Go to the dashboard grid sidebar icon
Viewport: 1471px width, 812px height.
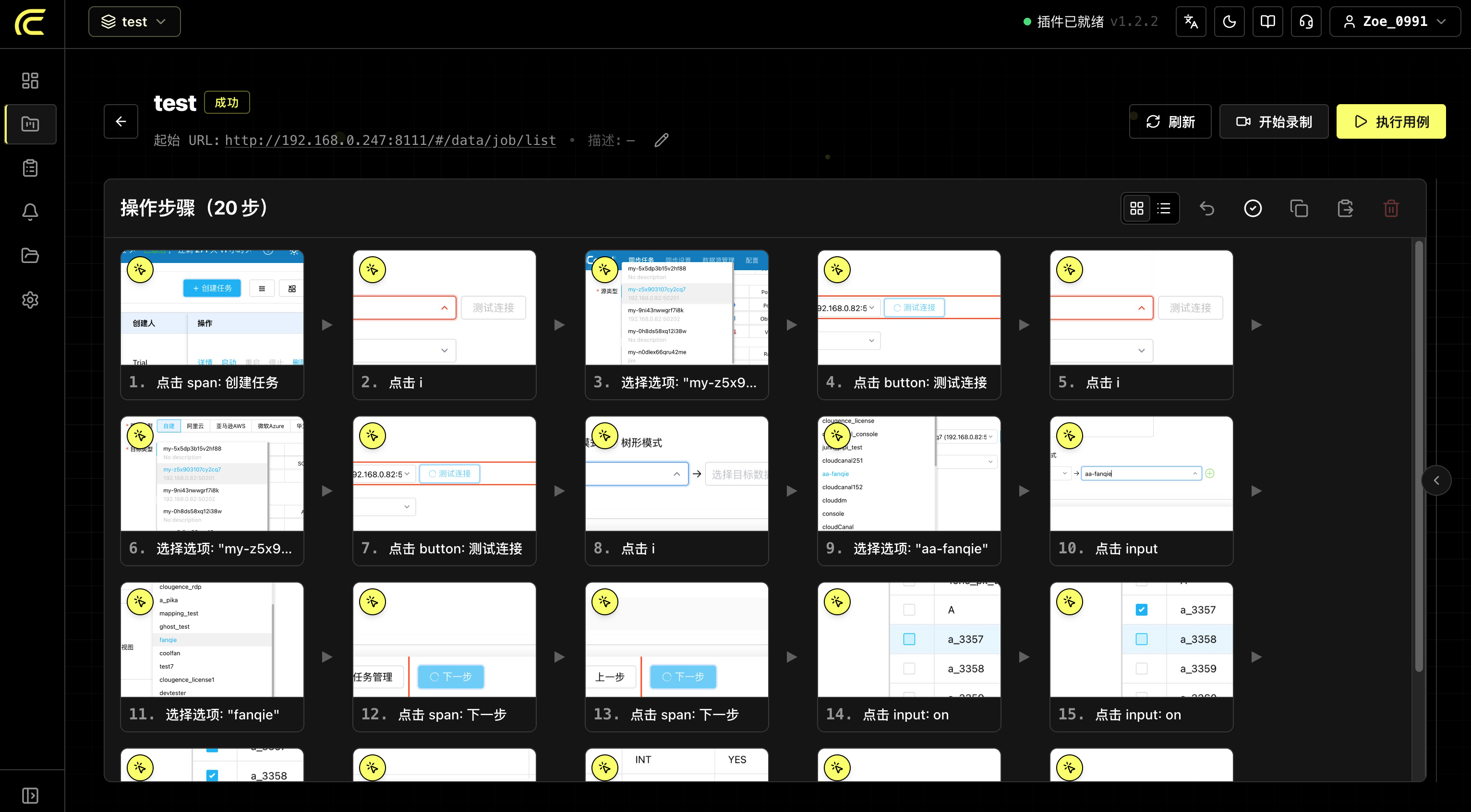click(x=30, y=81)
